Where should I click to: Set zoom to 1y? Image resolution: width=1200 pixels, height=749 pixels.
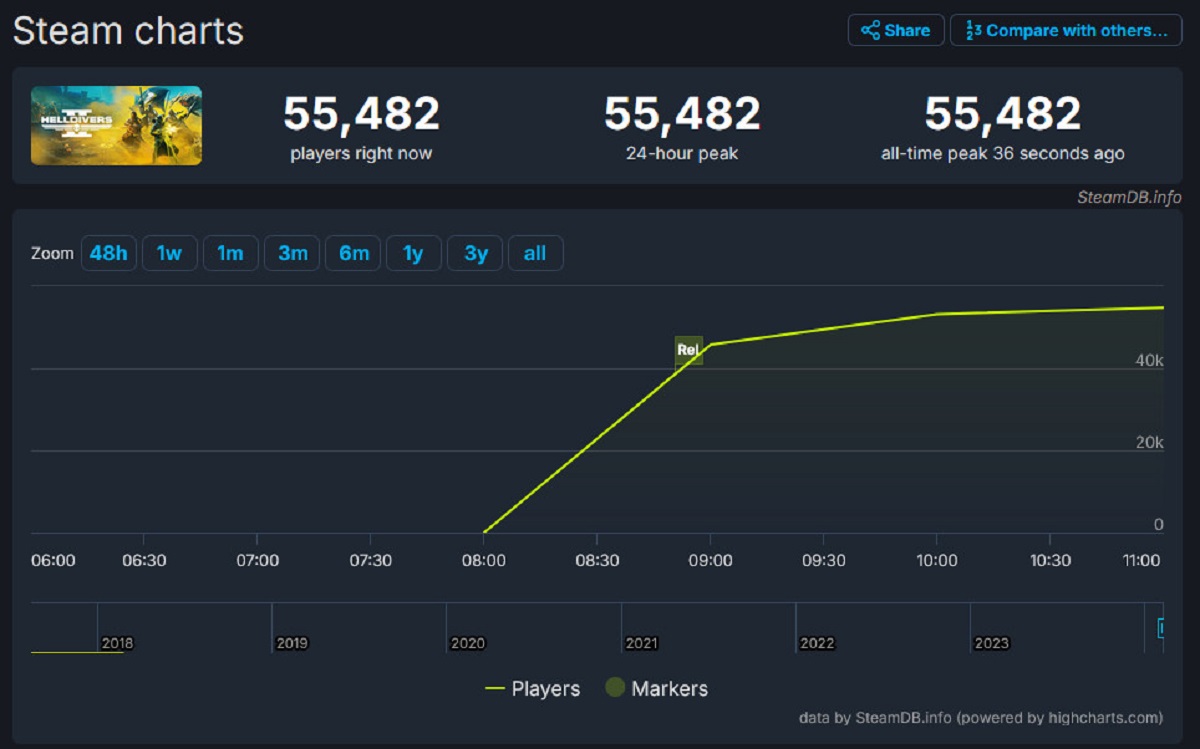414,253
